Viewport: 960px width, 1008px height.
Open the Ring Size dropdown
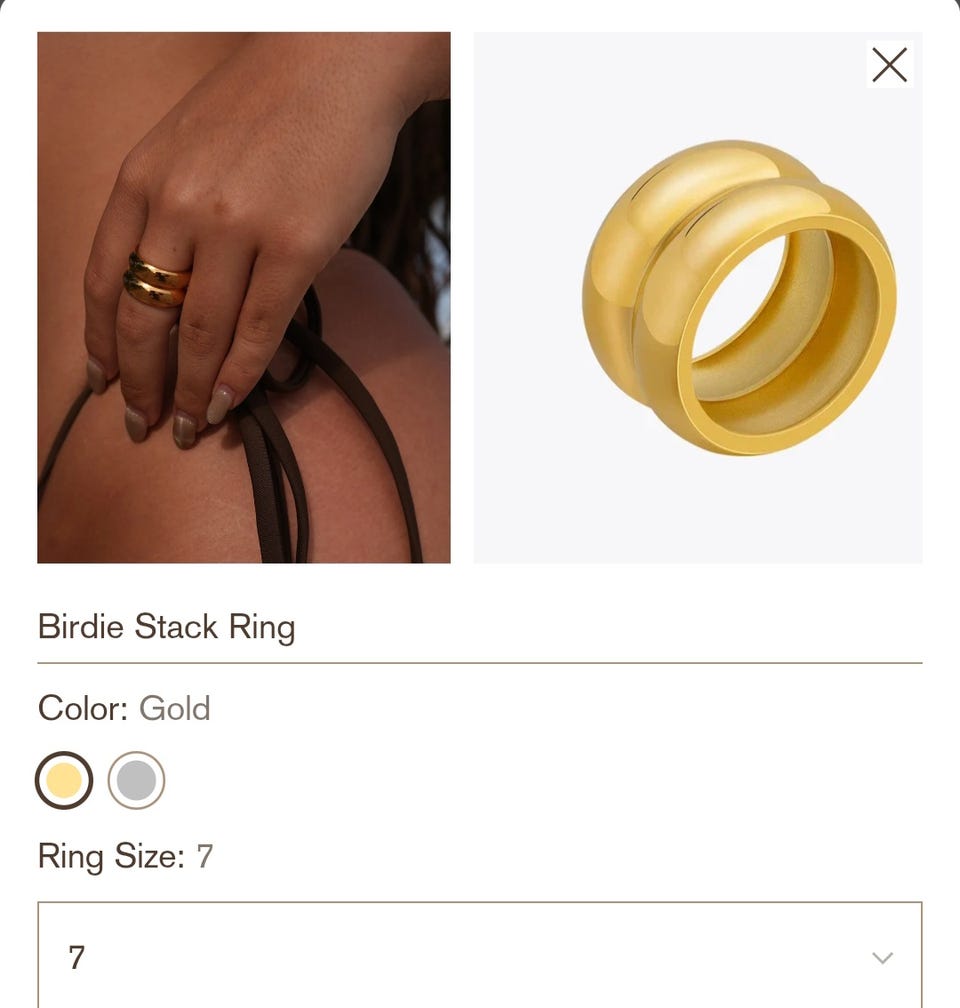[480, 955]
